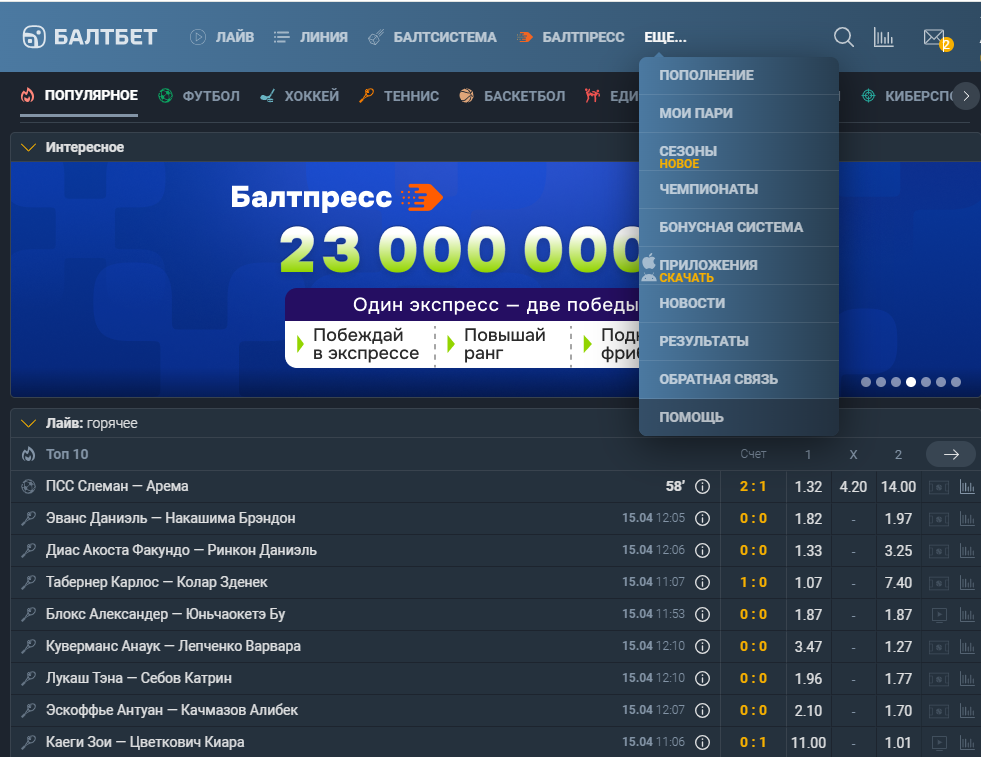Bet 4.20 on draw in ПСС Слеман match

(853, 487)
